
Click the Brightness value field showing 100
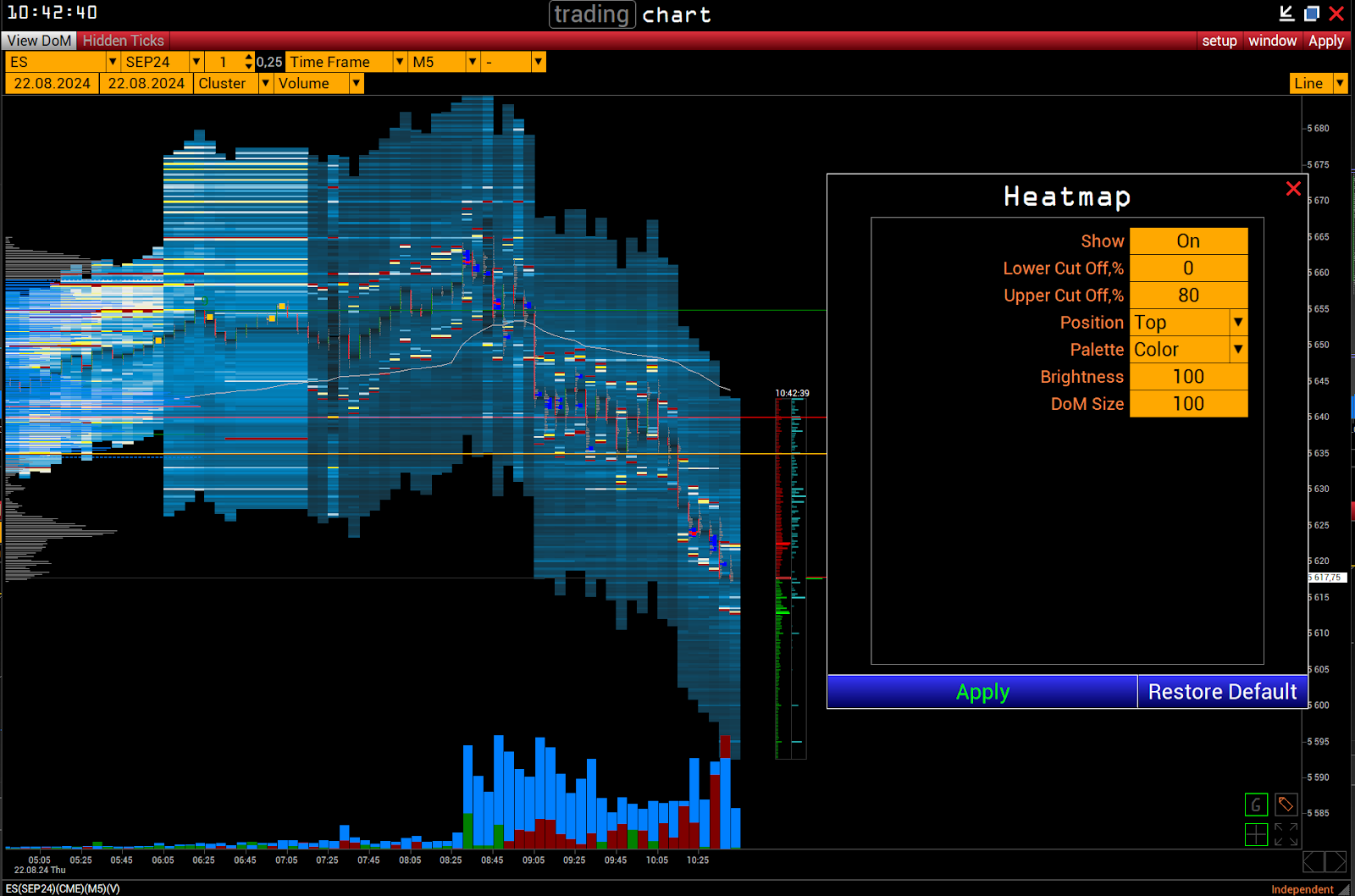1188,377
